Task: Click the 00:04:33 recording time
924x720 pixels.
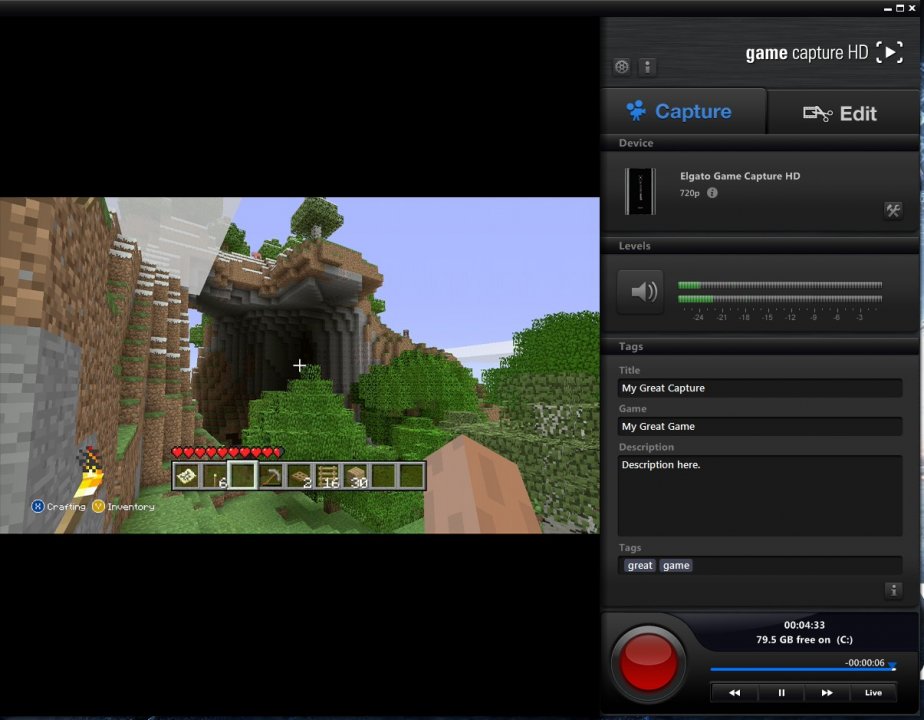Action: click(x=804, y=625)
